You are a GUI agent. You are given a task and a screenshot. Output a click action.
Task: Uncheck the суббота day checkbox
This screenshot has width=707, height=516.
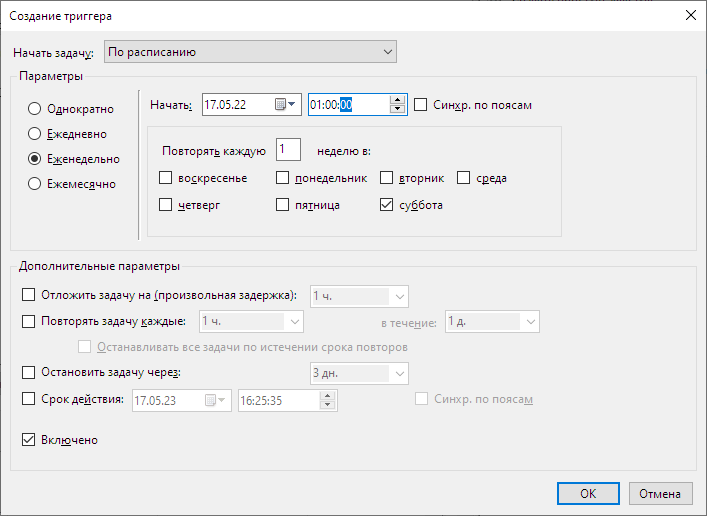click(386, 205)
